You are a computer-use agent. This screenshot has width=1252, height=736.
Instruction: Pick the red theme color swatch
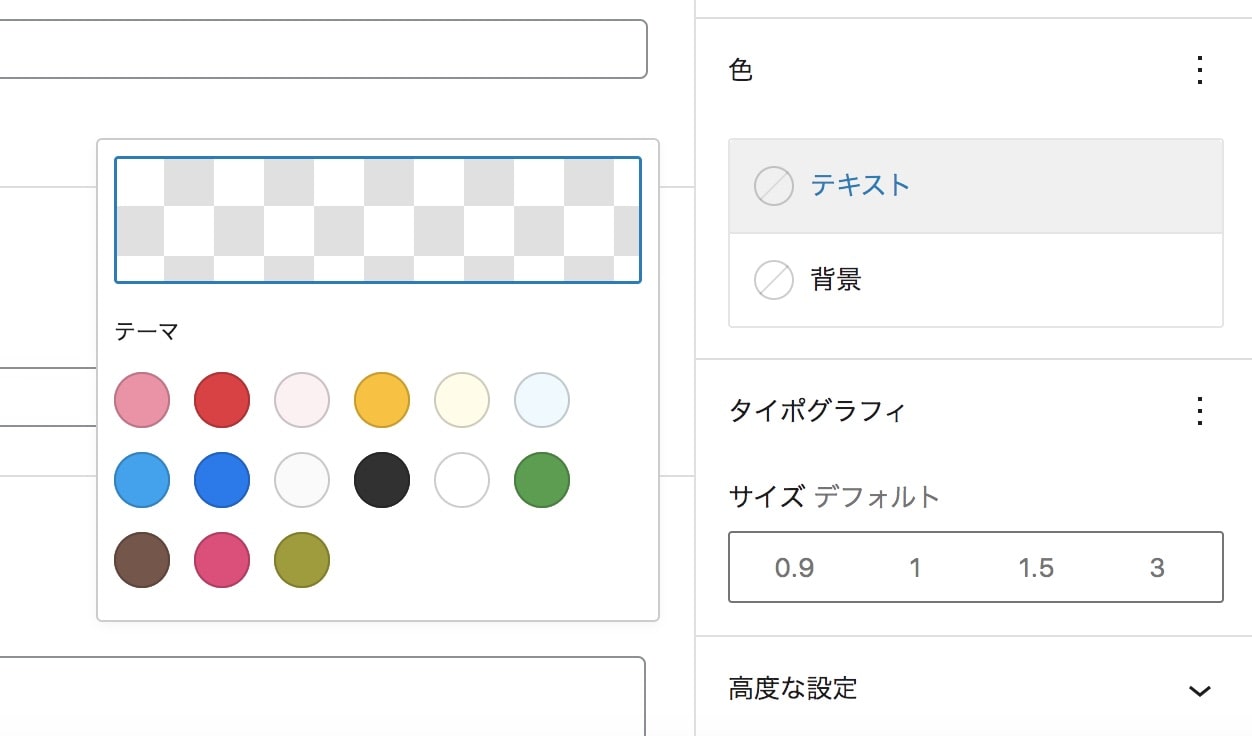tap(222, 400)
